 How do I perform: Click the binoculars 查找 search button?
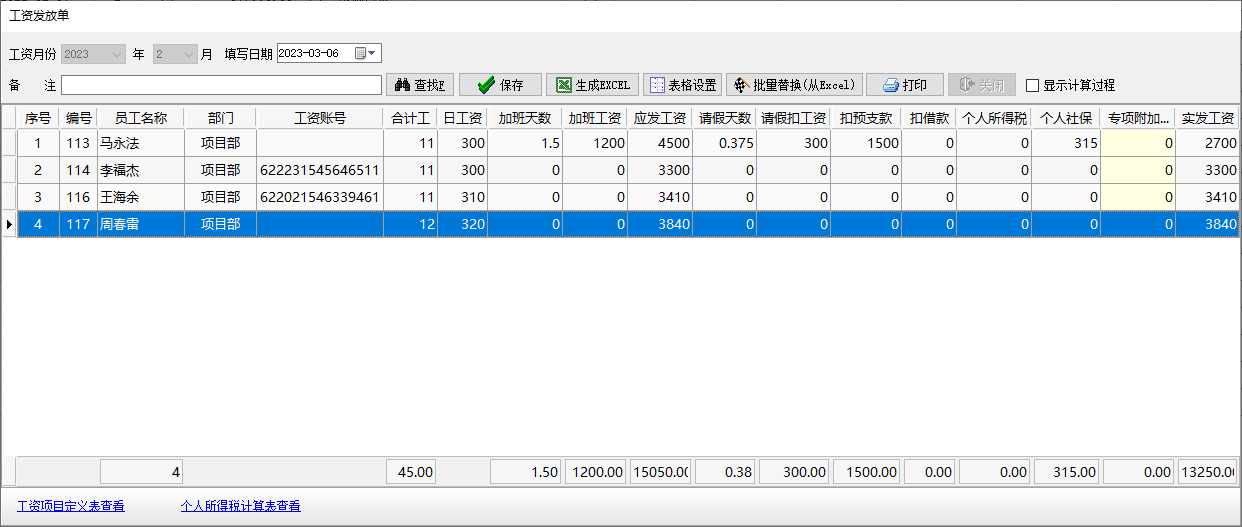pyautogui.click(x=420, y=85)
